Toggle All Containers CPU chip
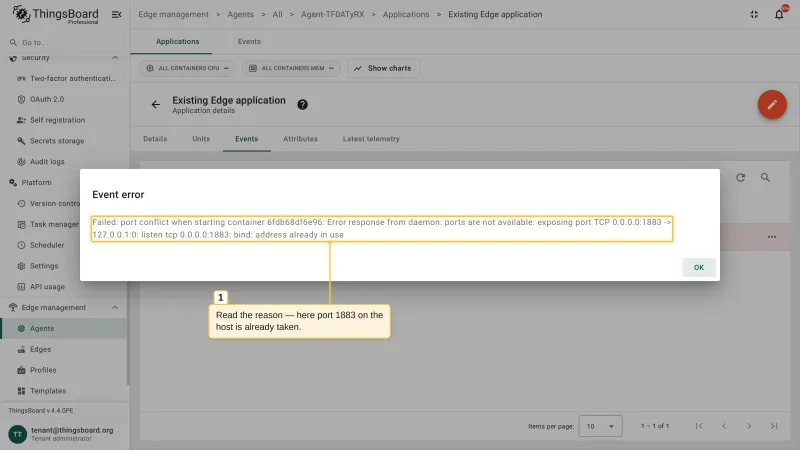 (x=187, y=68)
